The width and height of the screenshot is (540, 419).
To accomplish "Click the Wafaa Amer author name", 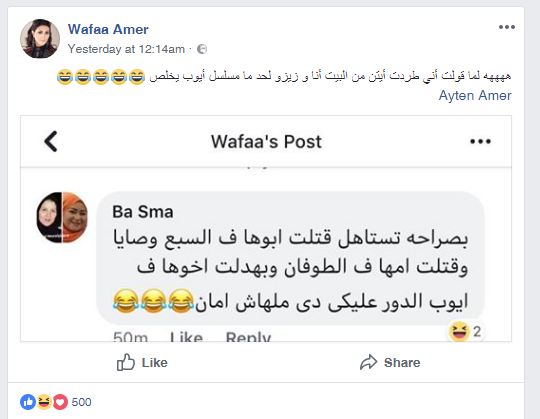I will point(108,29).
